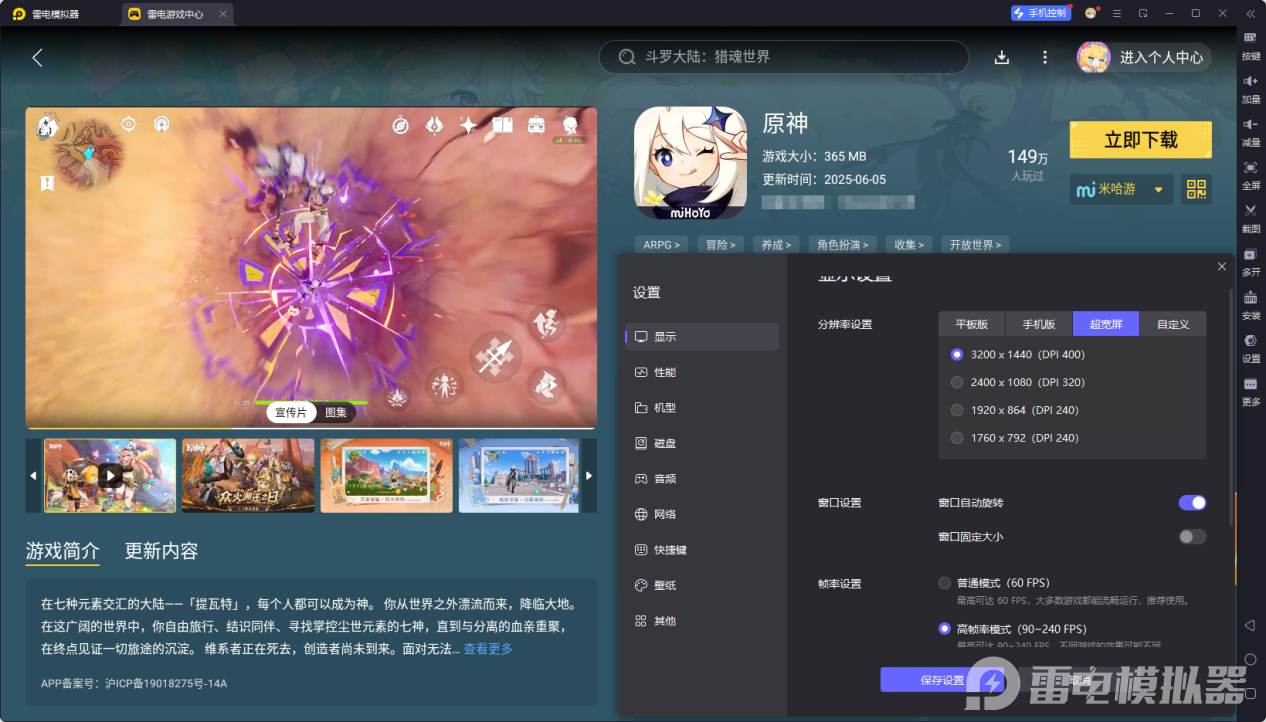Click the 立即下载 download button
The image size is (1266, 722).
pos(1140,140)
